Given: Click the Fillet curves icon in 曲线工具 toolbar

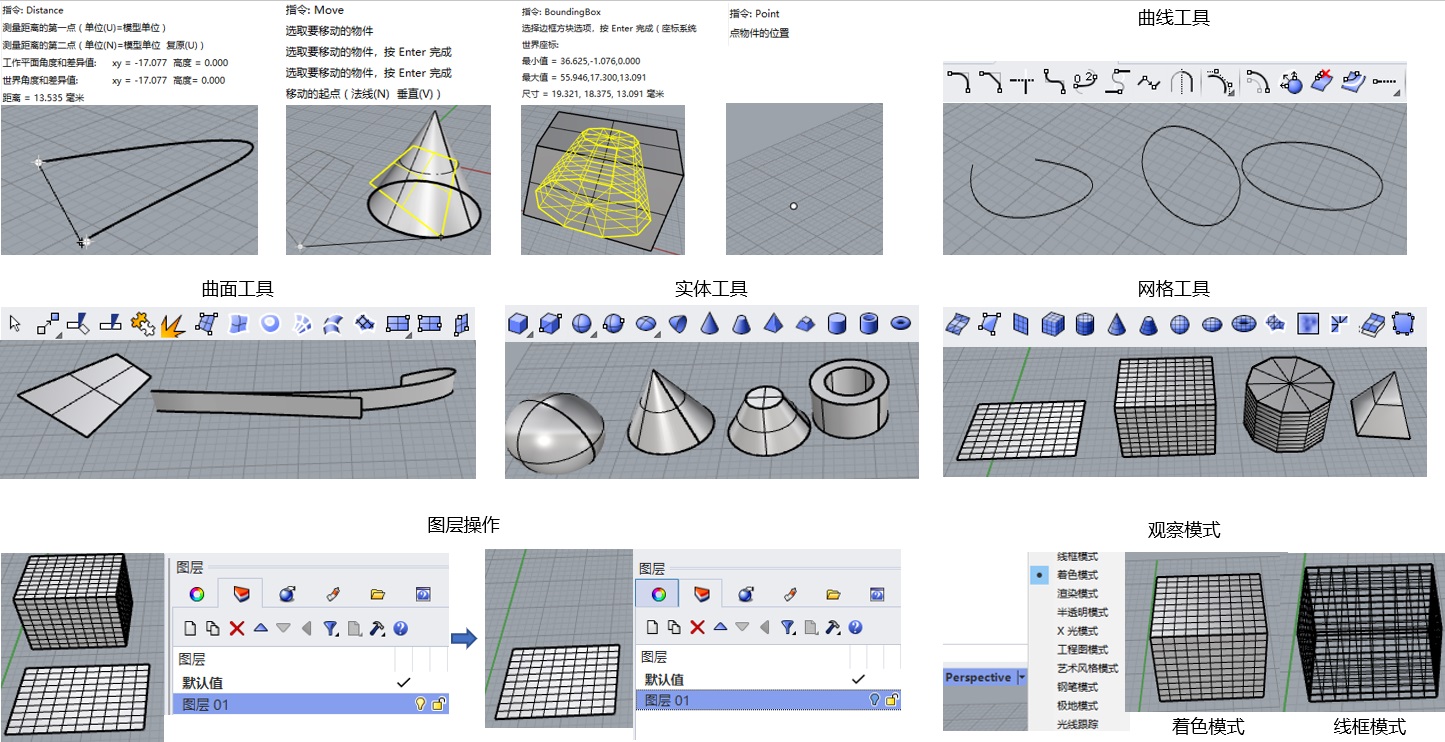Looking at the screenshot, I should (x=958, y=83).
